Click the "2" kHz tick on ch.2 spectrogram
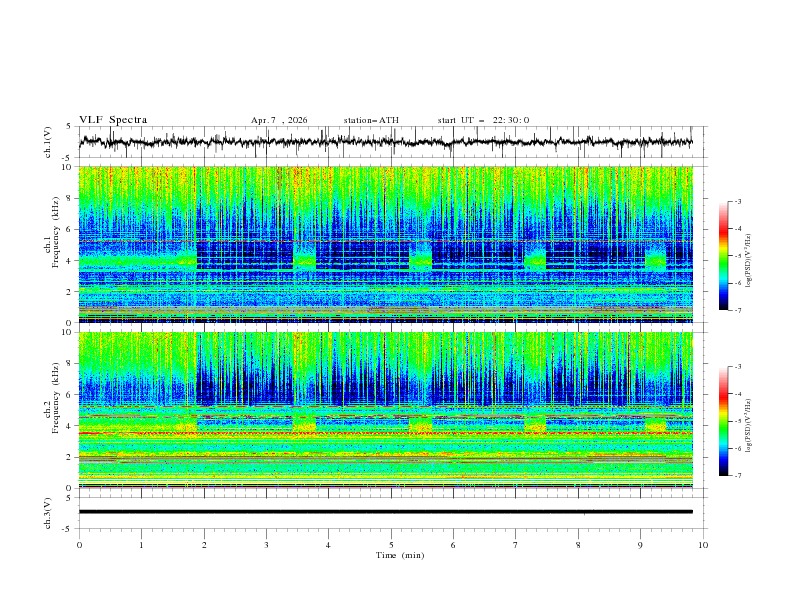 click(x=70, y=457)
